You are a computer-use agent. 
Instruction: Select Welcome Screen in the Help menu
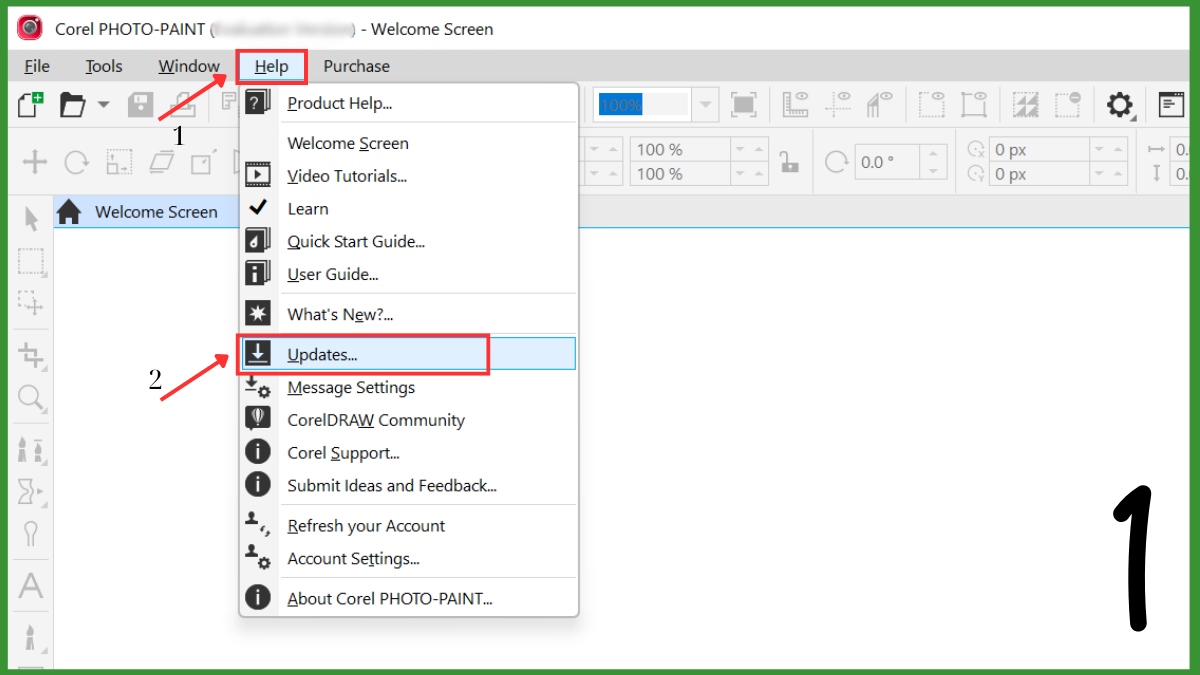click(408, 143)
